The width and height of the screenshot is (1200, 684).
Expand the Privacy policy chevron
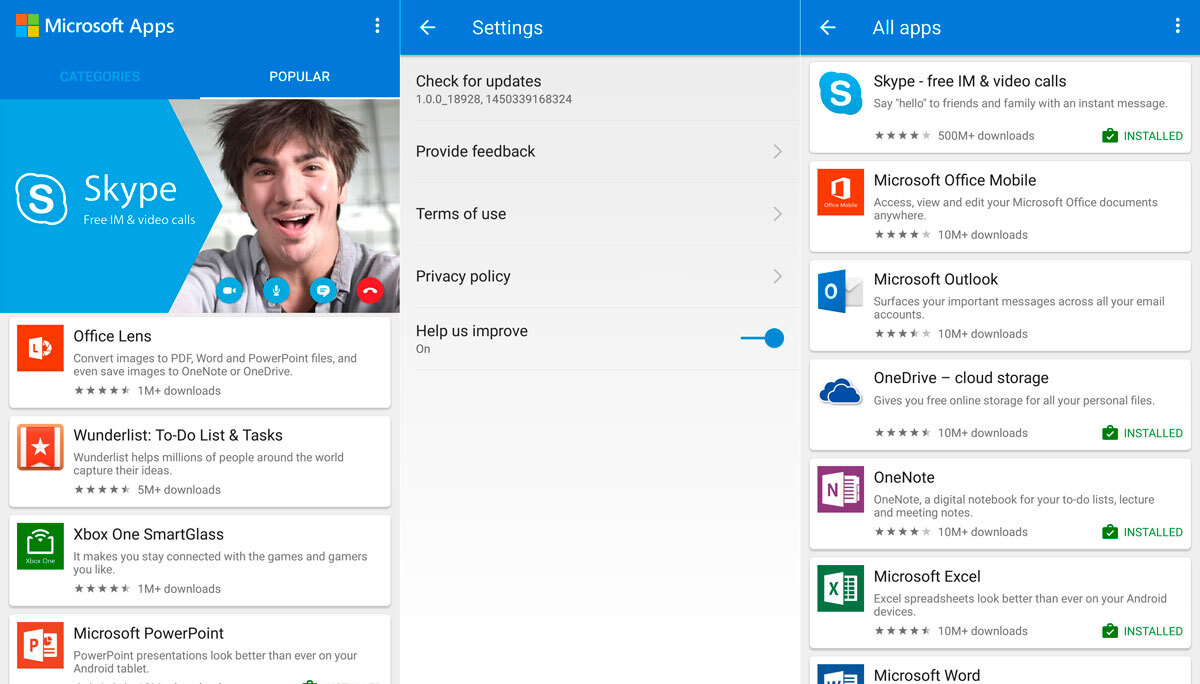click(777, 277)
